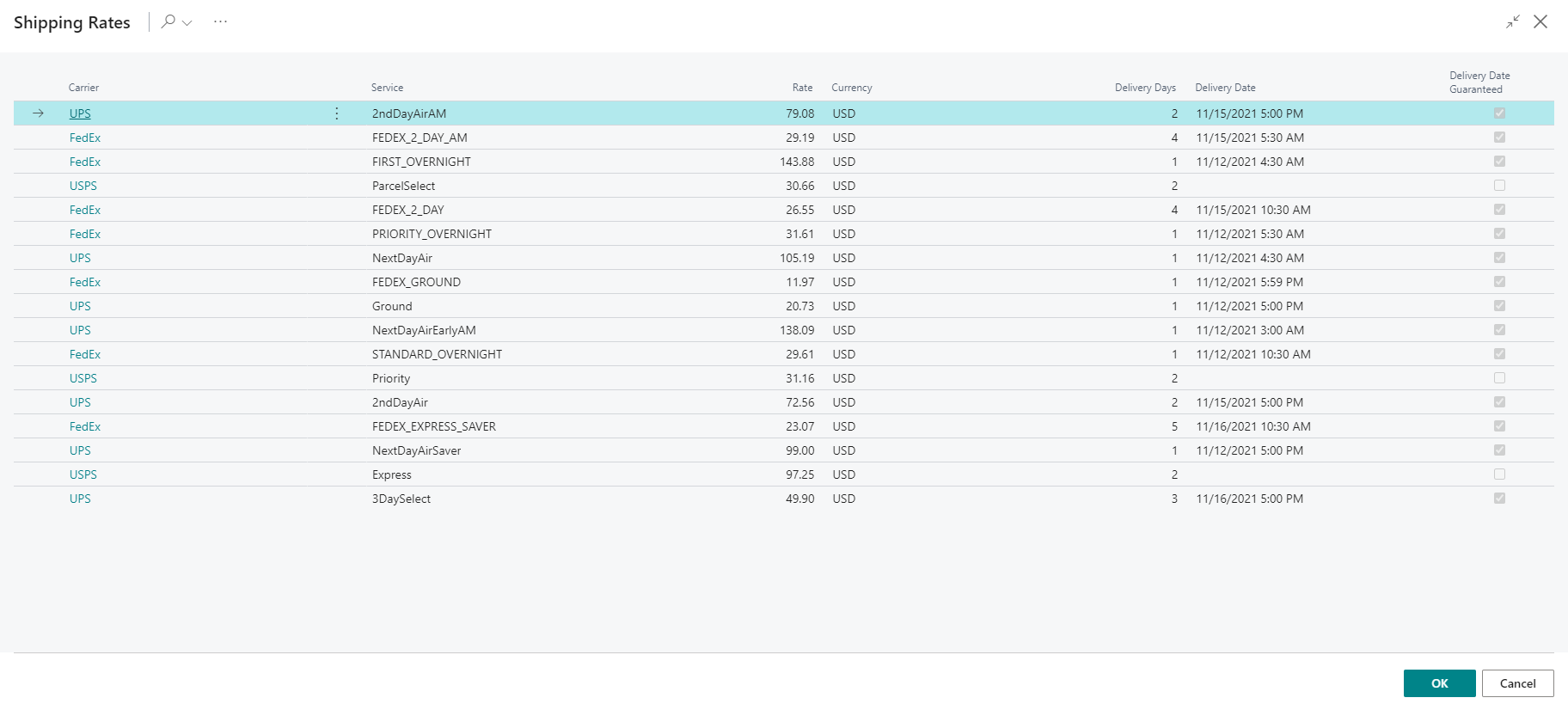
Task: Open UPS link for NextDayAir row
Action: (80, 258)
